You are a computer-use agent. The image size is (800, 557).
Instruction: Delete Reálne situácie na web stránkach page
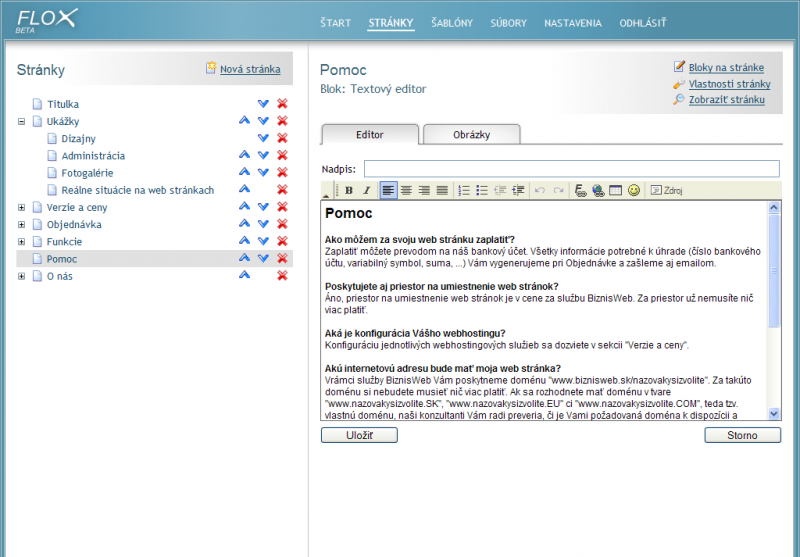click(282, 190)
